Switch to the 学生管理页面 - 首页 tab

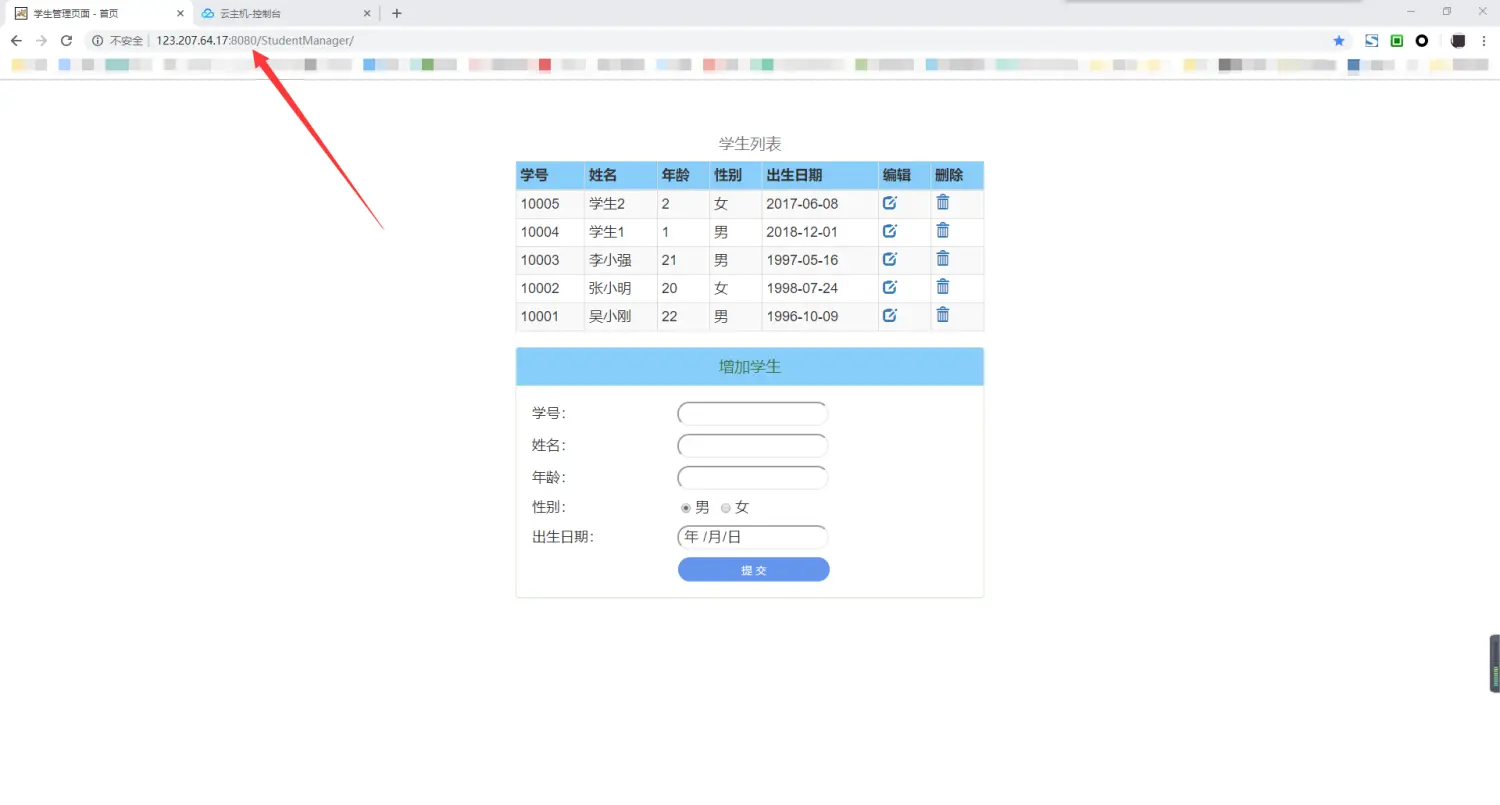(x=96, y=14)
